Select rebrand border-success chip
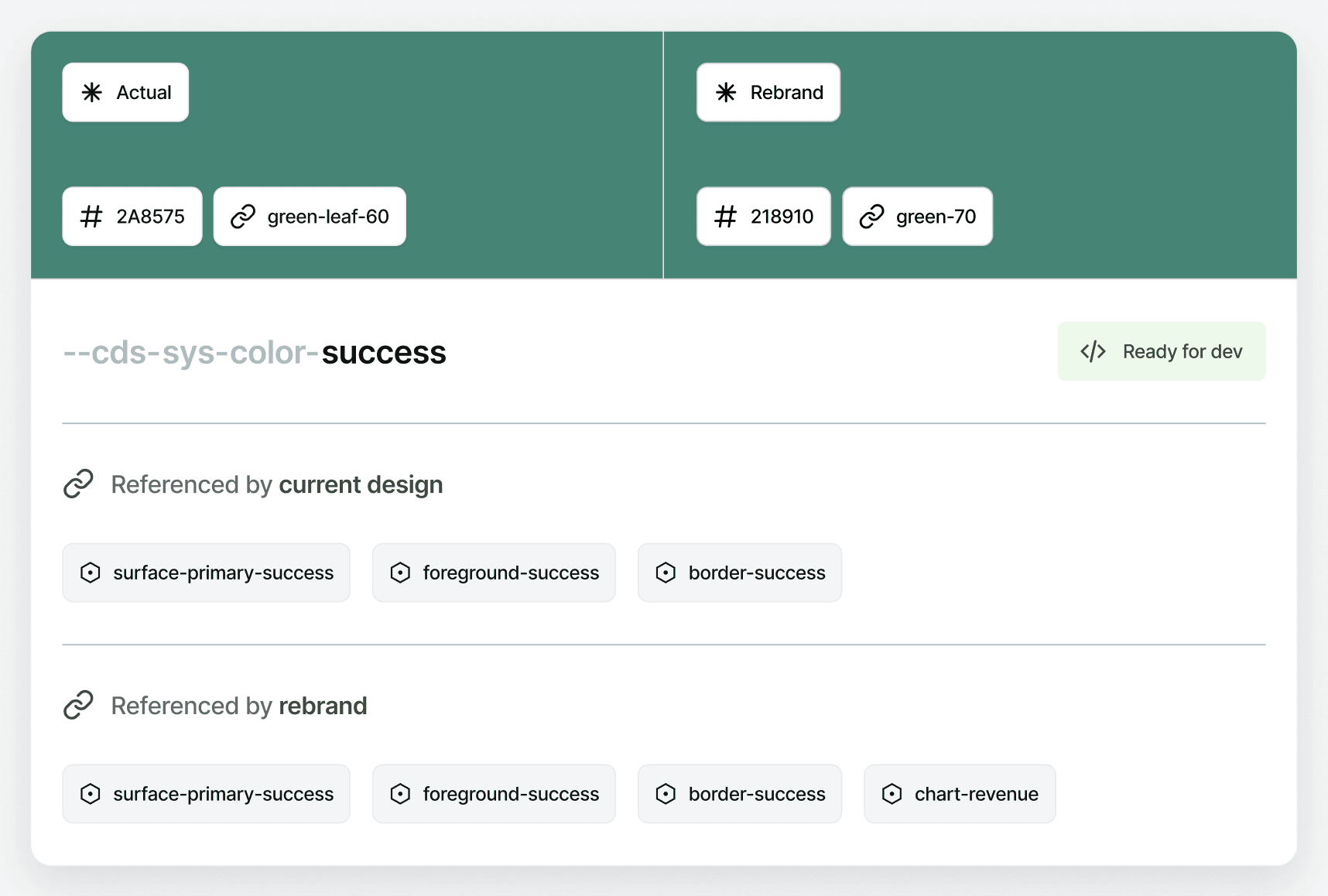The height and width of the screenshot is (896, 1328). 740,794
